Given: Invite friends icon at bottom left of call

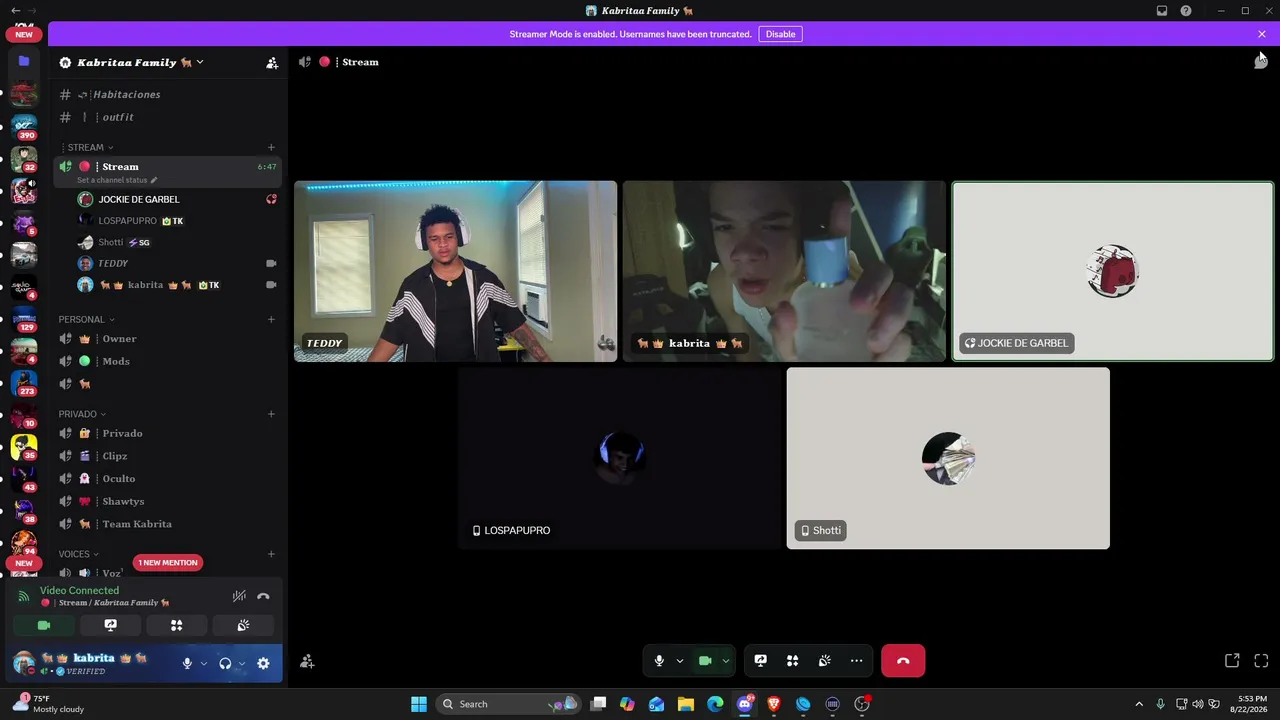Looking at the screenshot, I should 307,661.
